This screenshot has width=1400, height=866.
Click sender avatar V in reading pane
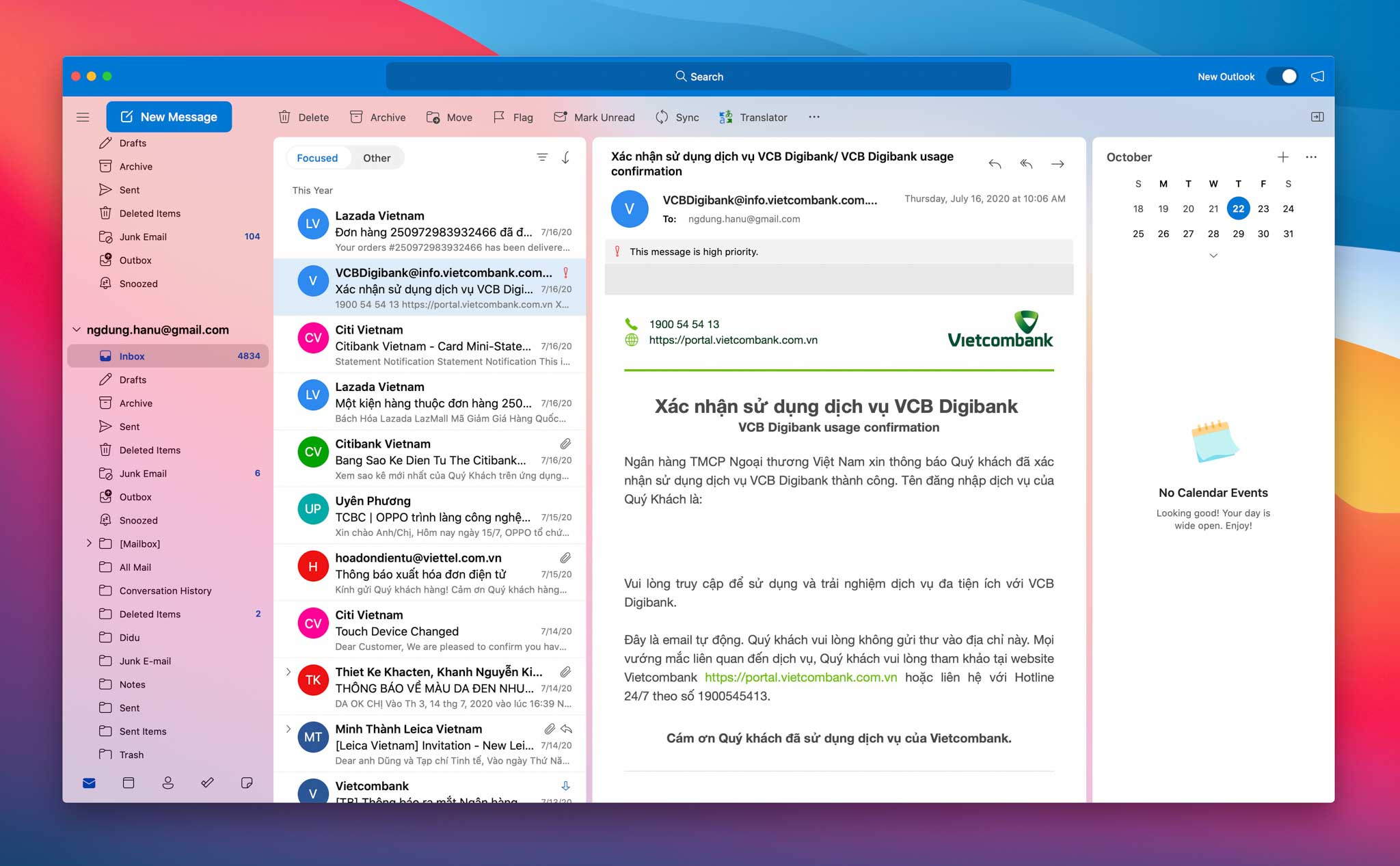pyautogui.click(x=630, y=209)
